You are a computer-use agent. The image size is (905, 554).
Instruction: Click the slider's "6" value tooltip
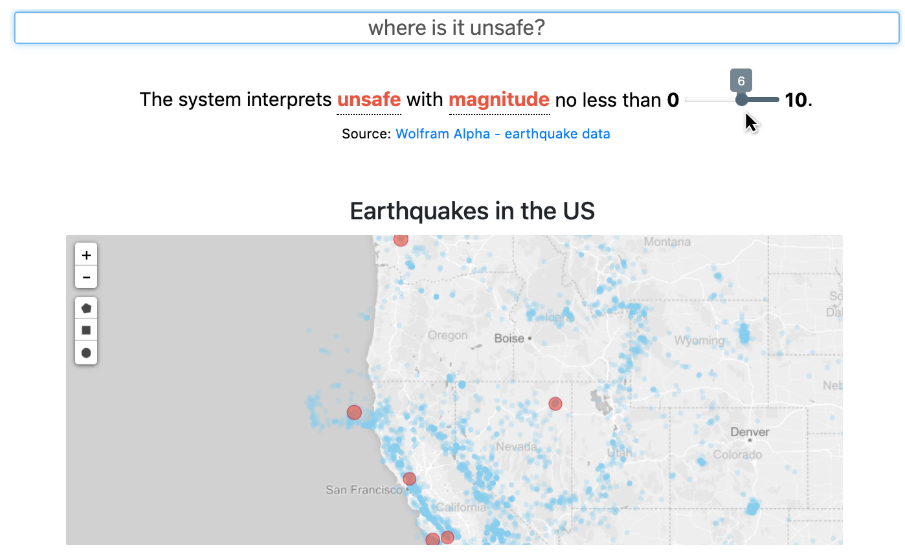coord(741,81)
